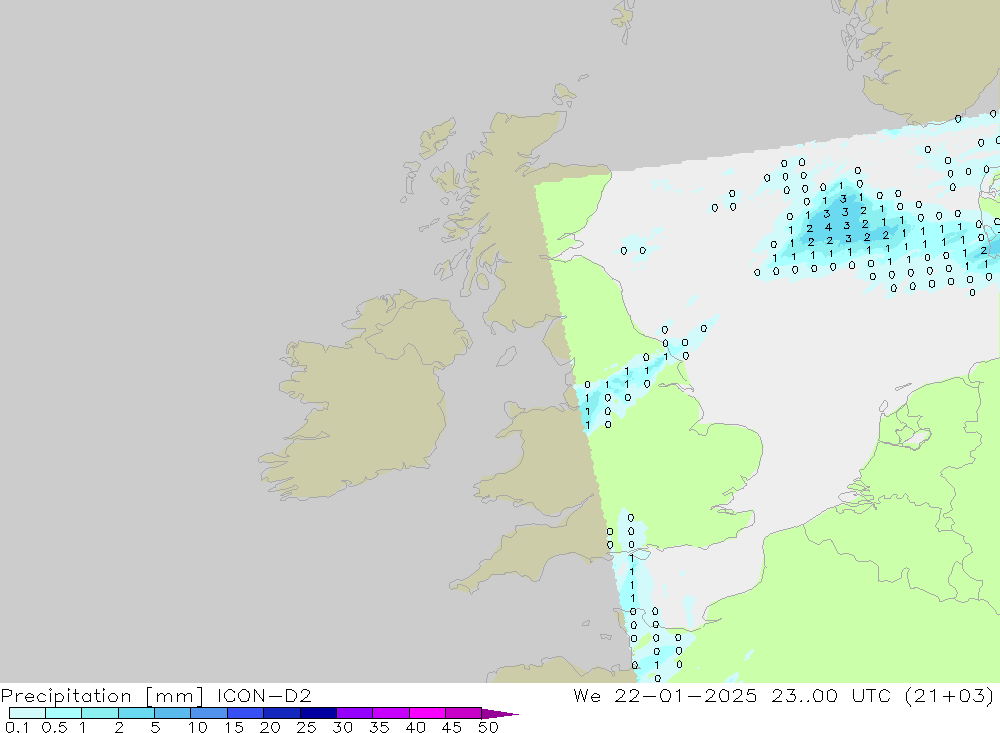Select the 40–45 mm magenta legend box

(427, 713)
